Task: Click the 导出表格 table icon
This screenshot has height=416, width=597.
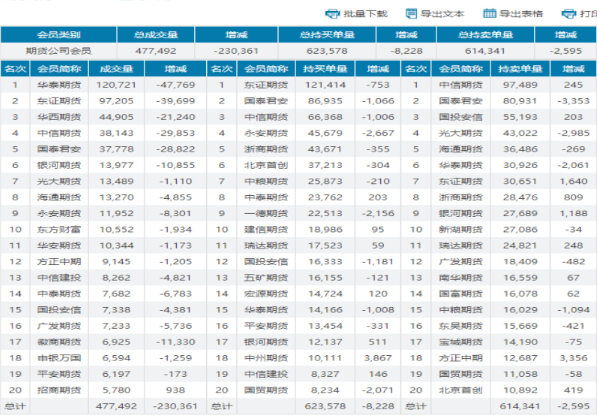Action: point(489,14)
